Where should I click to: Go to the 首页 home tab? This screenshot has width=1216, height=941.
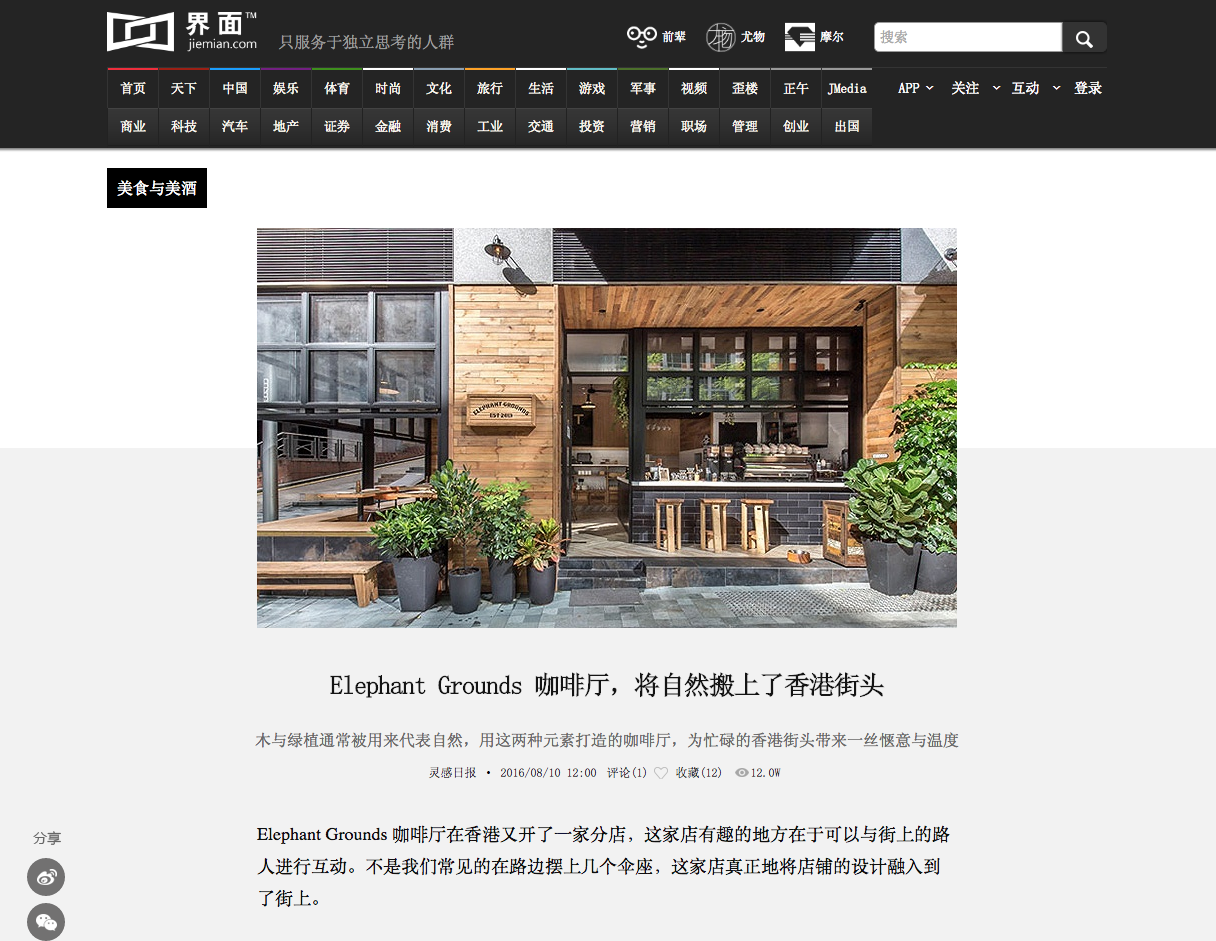click(x=132, y=88)
